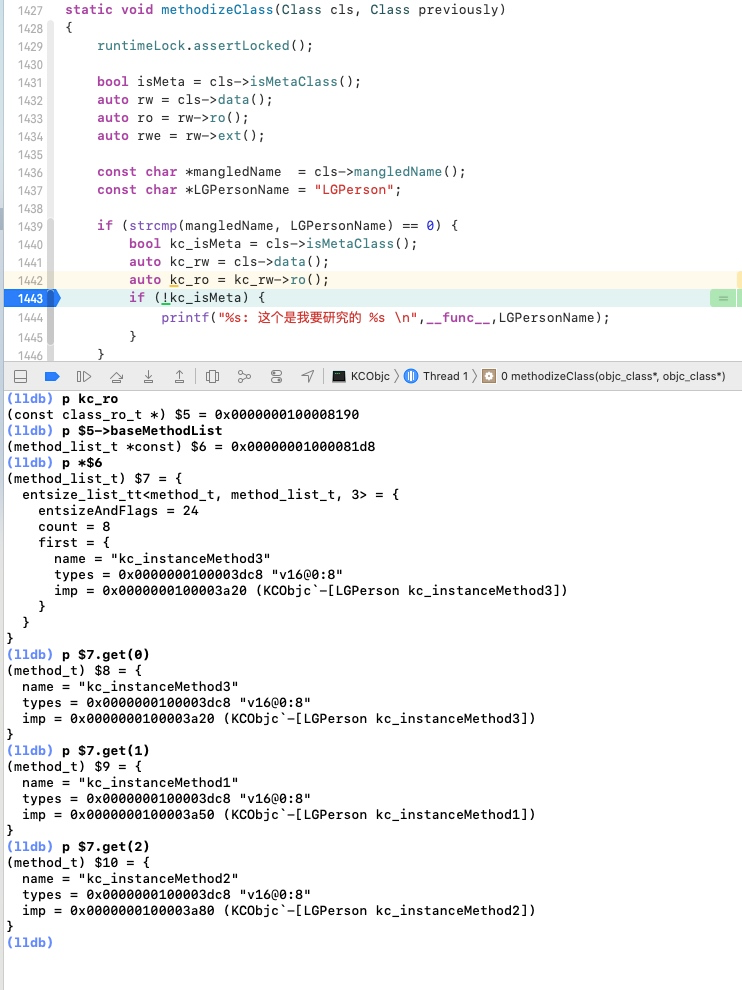Click address 0x0000000100008190 in console

(287, 414)
